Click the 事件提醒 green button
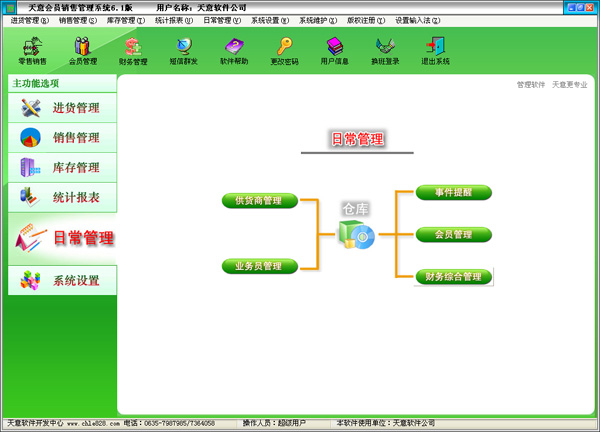This screenshot has width=600, height=432. [x=453, y=192]
